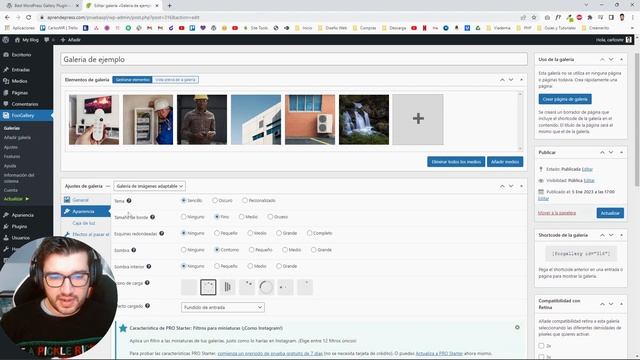Collapse the Publicar panel
This screenshot has height=360, width=640.
[x=621, y=152]
